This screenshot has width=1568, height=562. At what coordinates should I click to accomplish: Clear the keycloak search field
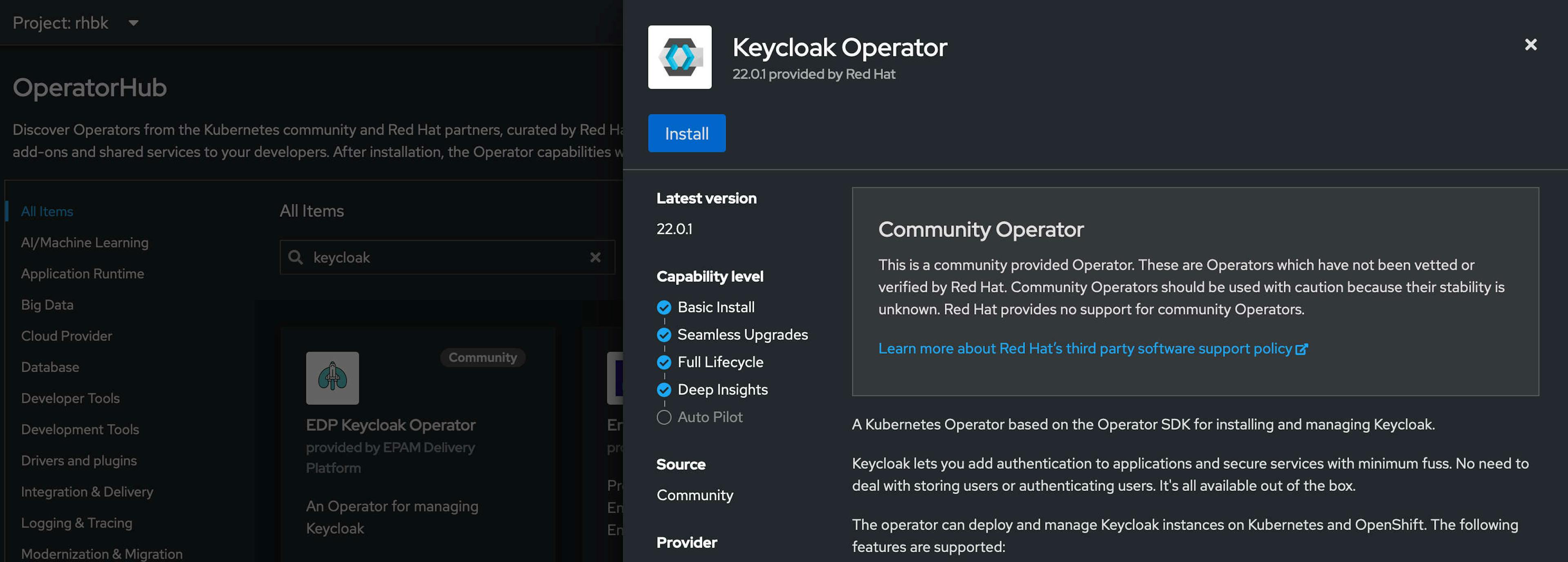595,258
